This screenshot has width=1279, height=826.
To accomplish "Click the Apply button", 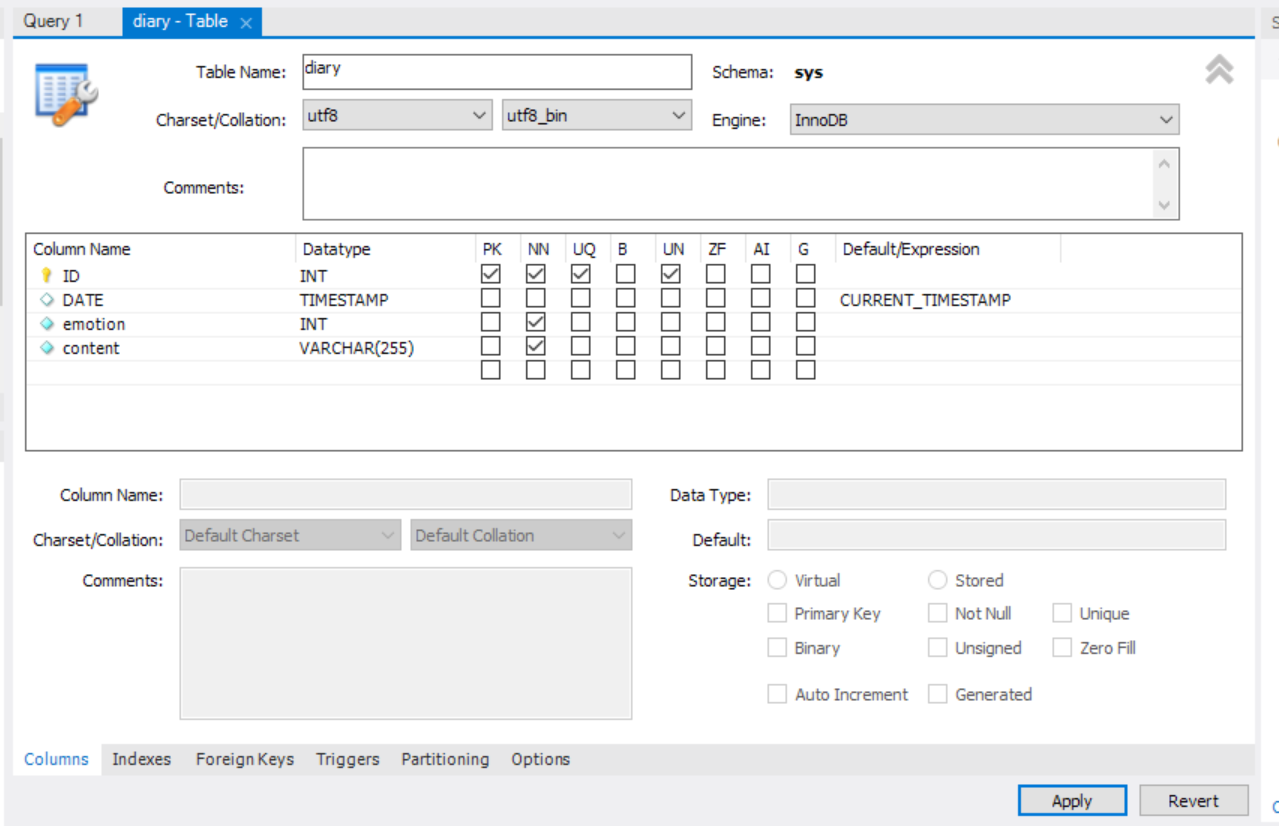I will (x=1071, y=800).
